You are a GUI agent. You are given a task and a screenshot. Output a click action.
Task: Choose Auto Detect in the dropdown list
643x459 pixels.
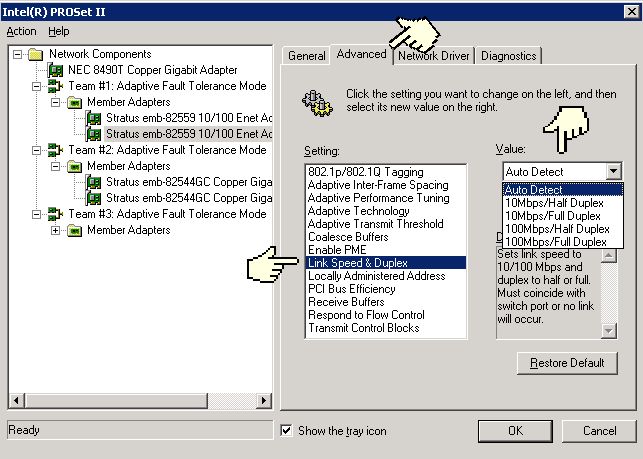click(x=563, y=190)
